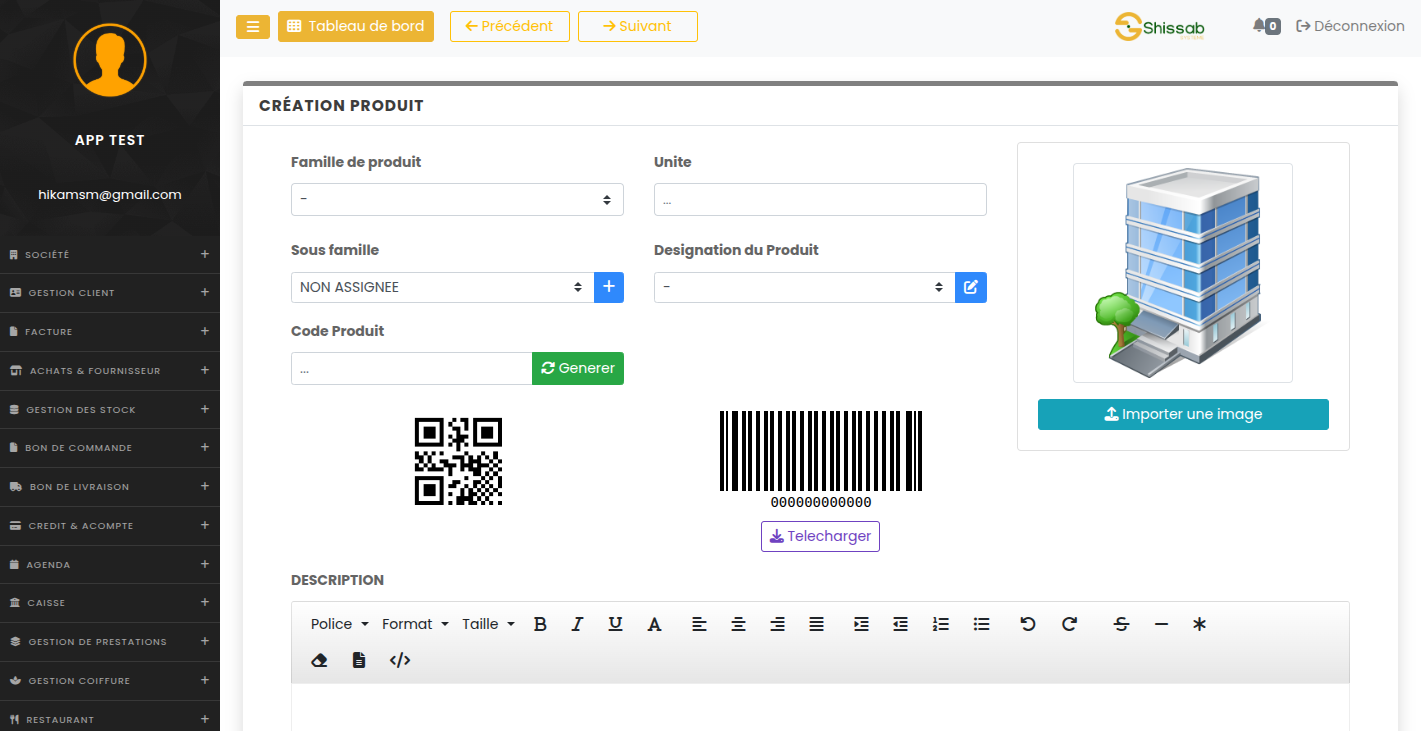Open Gestion Coiffure sidebar menu

pyautogui.click(x=110, y=680)
